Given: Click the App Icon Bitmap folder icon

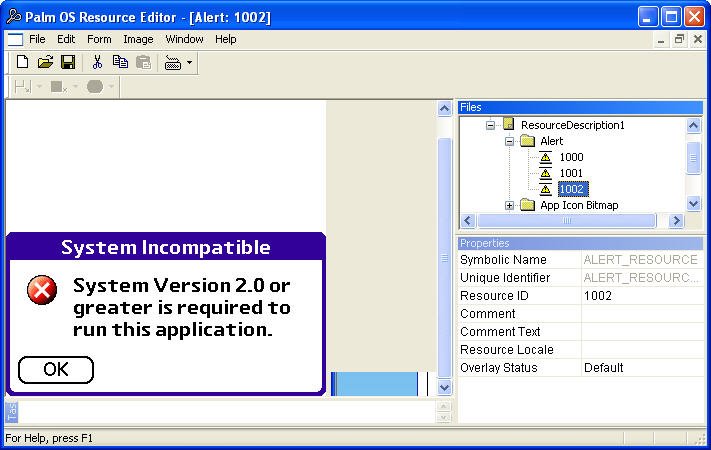Looking at the screenshot, I should tap(527, 205).
